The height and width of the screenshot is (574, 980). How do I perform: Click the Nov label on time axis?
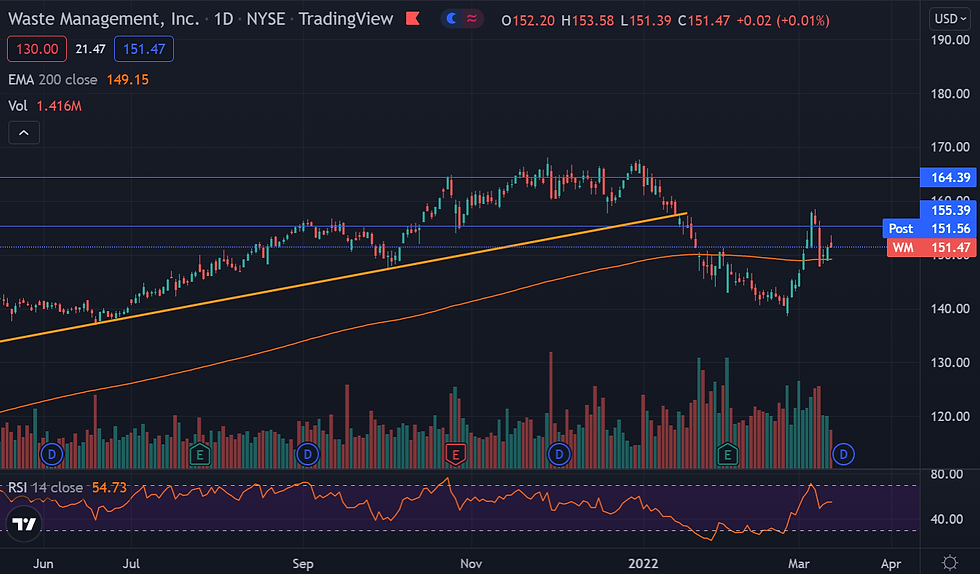[471, 563]
